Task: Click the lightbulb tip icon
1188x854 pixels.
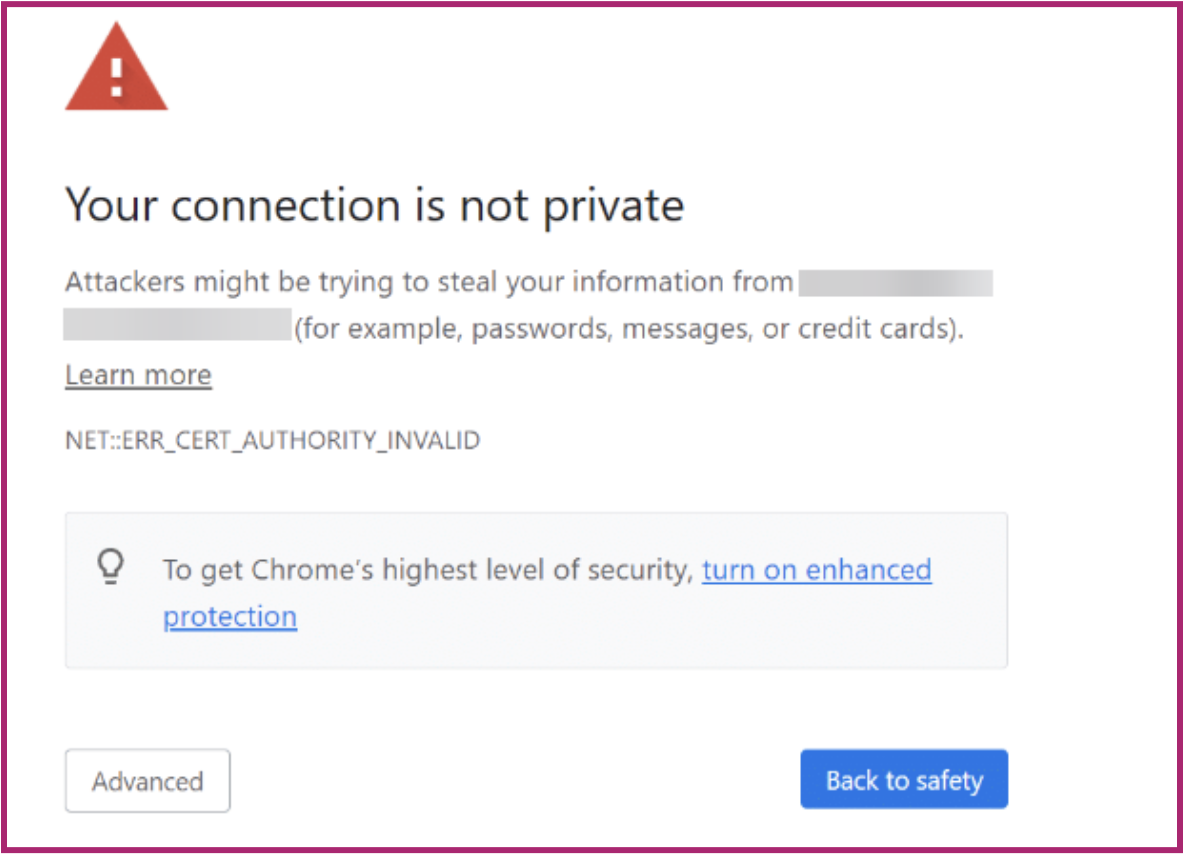Action: pyautogui.click(x=110, y=568)
